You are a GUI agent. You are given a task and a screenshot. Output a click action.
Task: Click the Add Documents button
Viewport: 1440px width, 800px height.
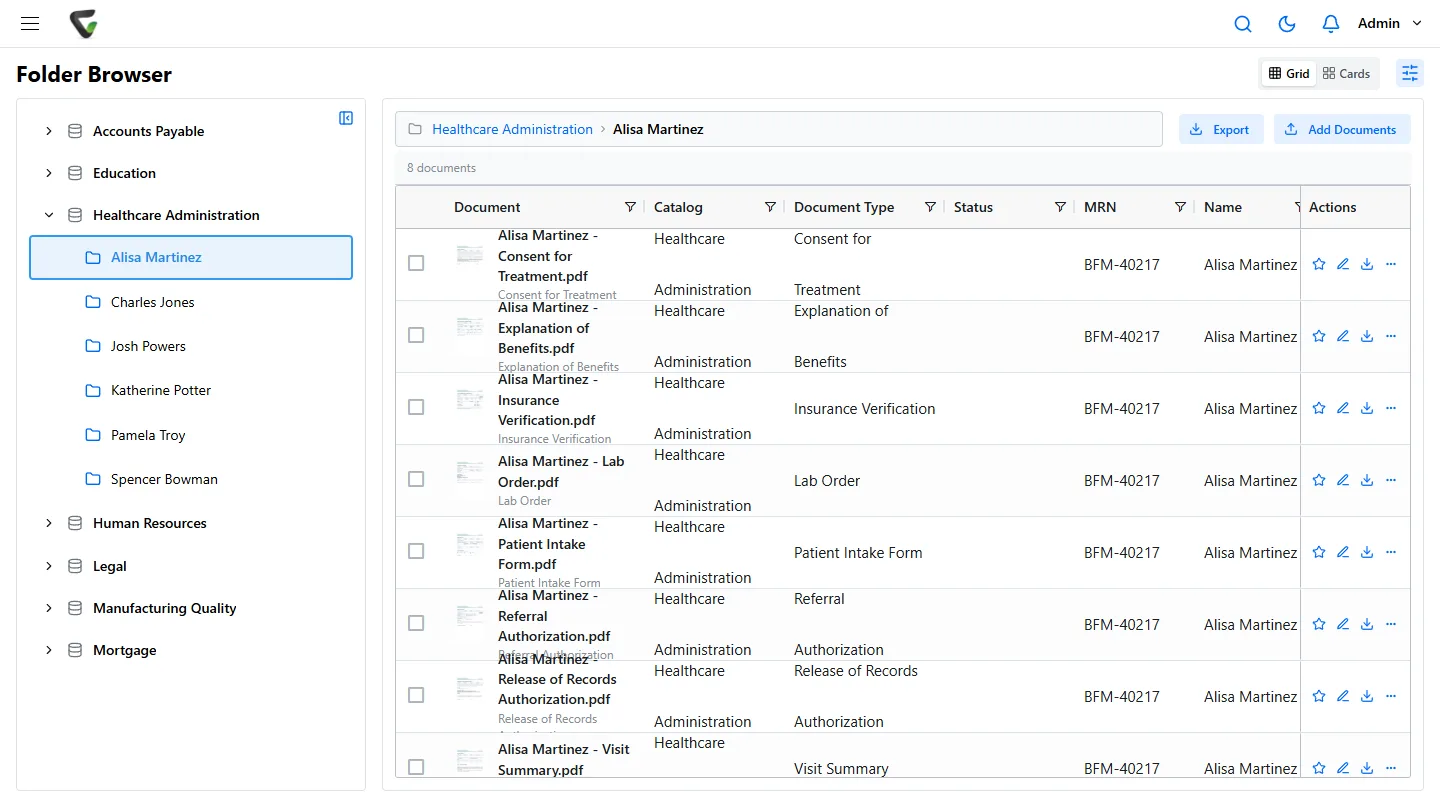pyautogui.click(x=1342, y=129)
